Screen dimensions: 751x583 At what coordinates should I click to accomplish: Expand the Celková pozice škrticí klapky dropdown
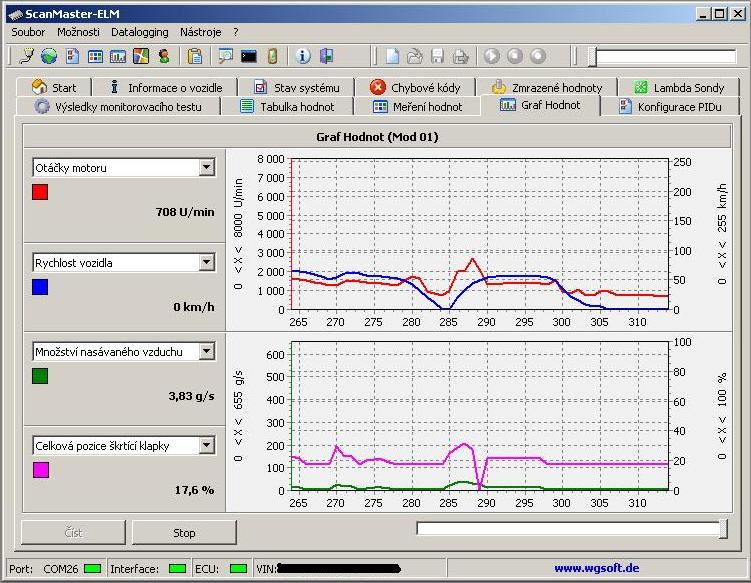206,445
